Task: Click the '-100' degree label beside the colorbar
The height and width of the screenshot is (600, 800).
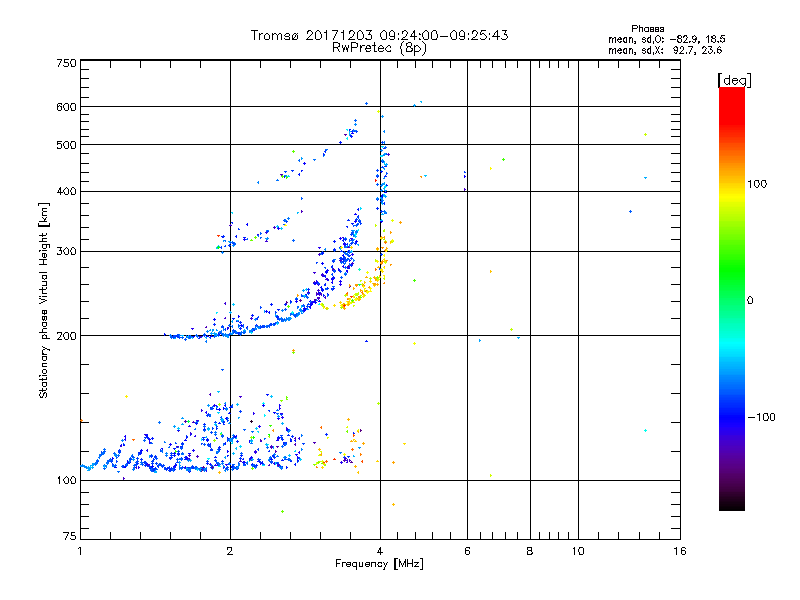Action: click(761, 417)
